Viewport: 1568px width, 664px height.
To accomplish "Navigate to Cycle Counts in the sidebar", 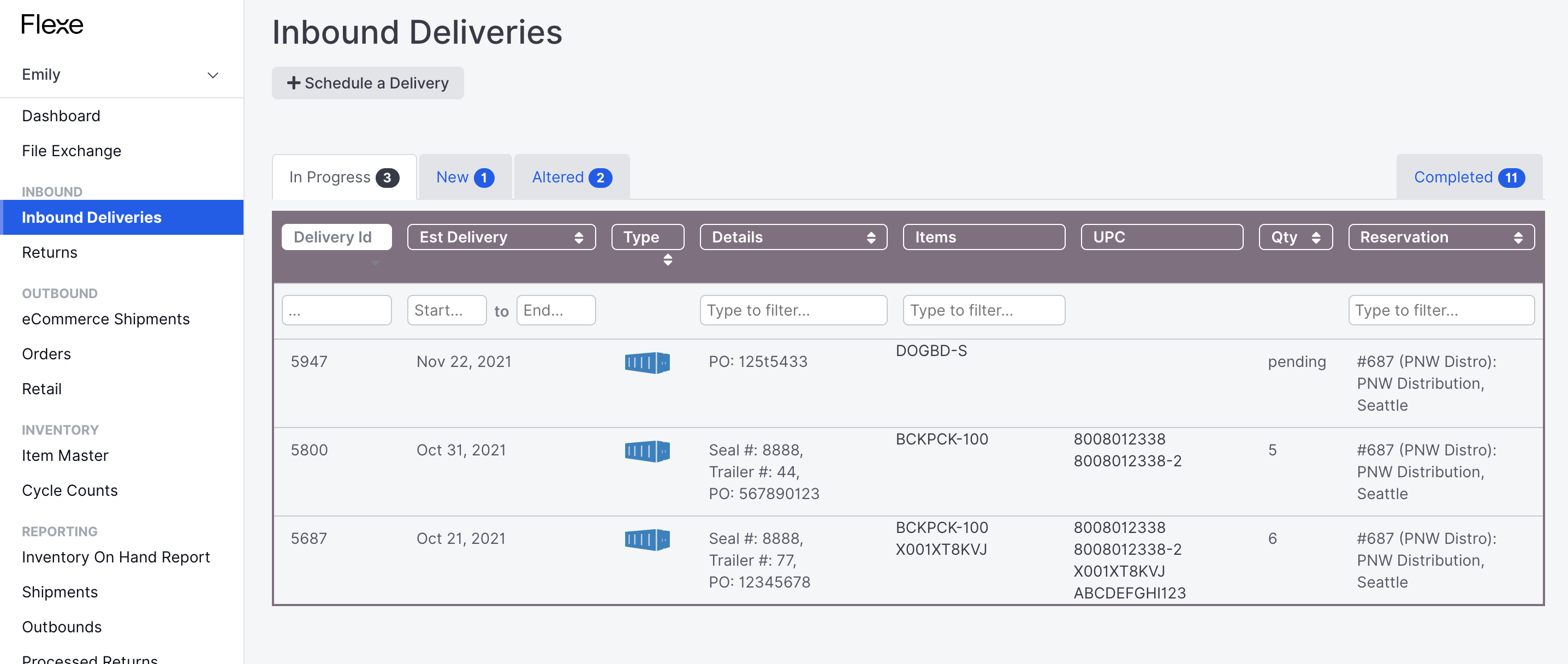I will pos(69,490).
